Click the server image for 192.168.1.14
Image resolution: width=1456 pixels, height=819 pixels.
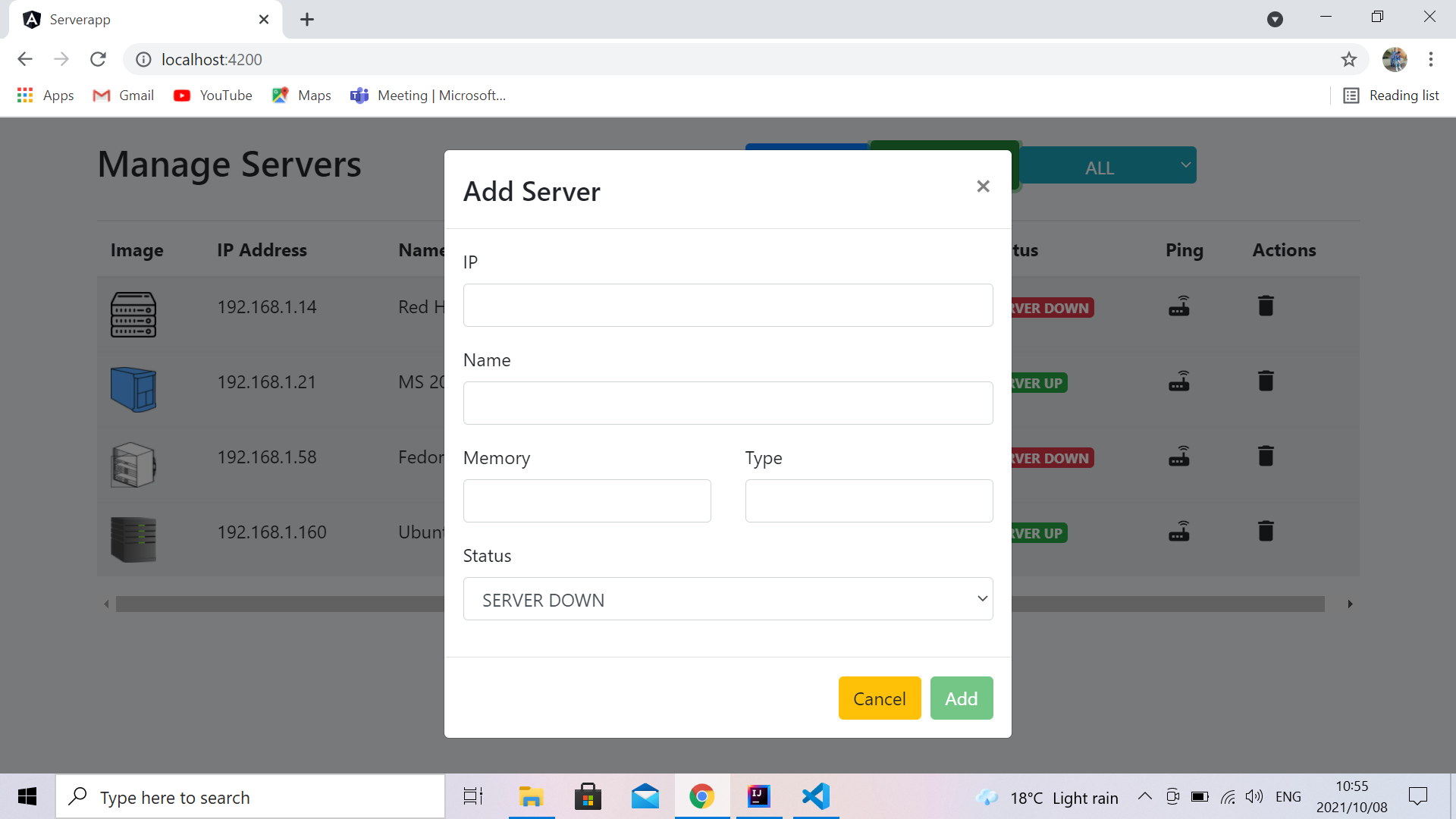133,315
